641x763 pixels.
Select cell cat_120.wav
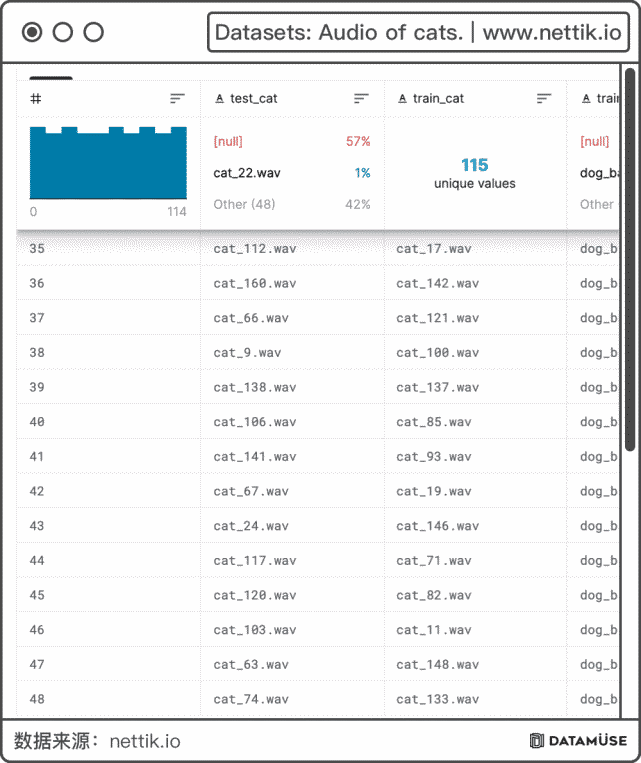pyautogui.click(x=255, y=595)
